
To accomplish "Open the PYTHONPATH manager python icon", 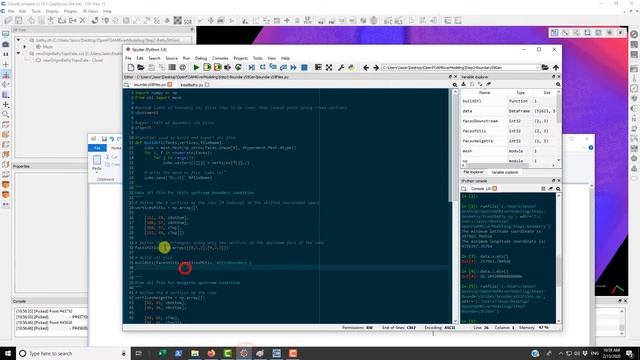I will point(351,67).
